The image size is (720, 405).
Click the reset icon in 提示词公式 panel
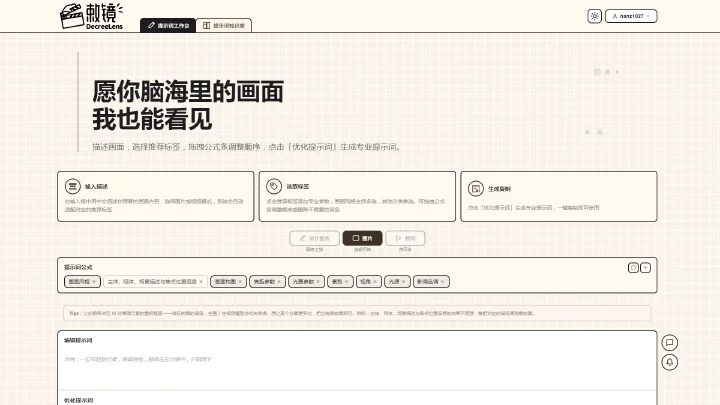pyautogui.click(x=633, y=268)
